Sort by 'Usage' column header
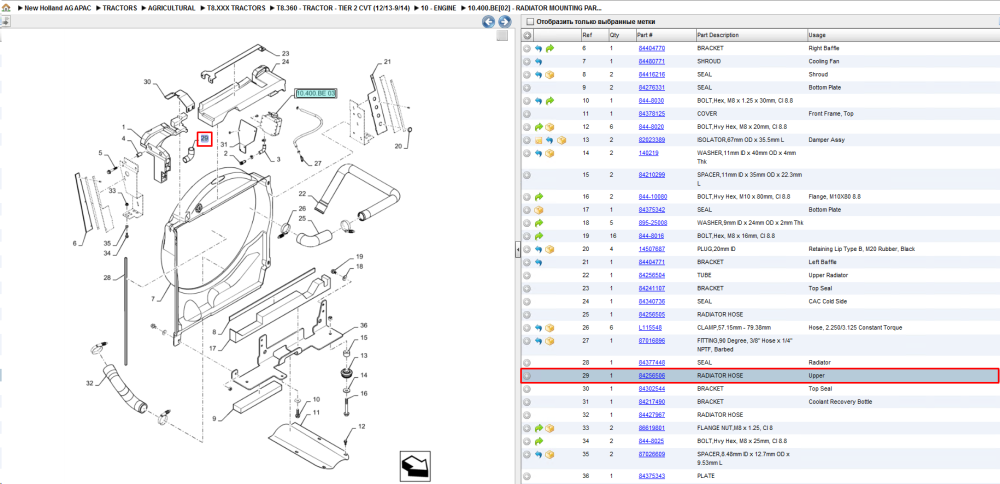Image resolution: width=1000 pixels, height=484 pixels. tap(817, 35)
